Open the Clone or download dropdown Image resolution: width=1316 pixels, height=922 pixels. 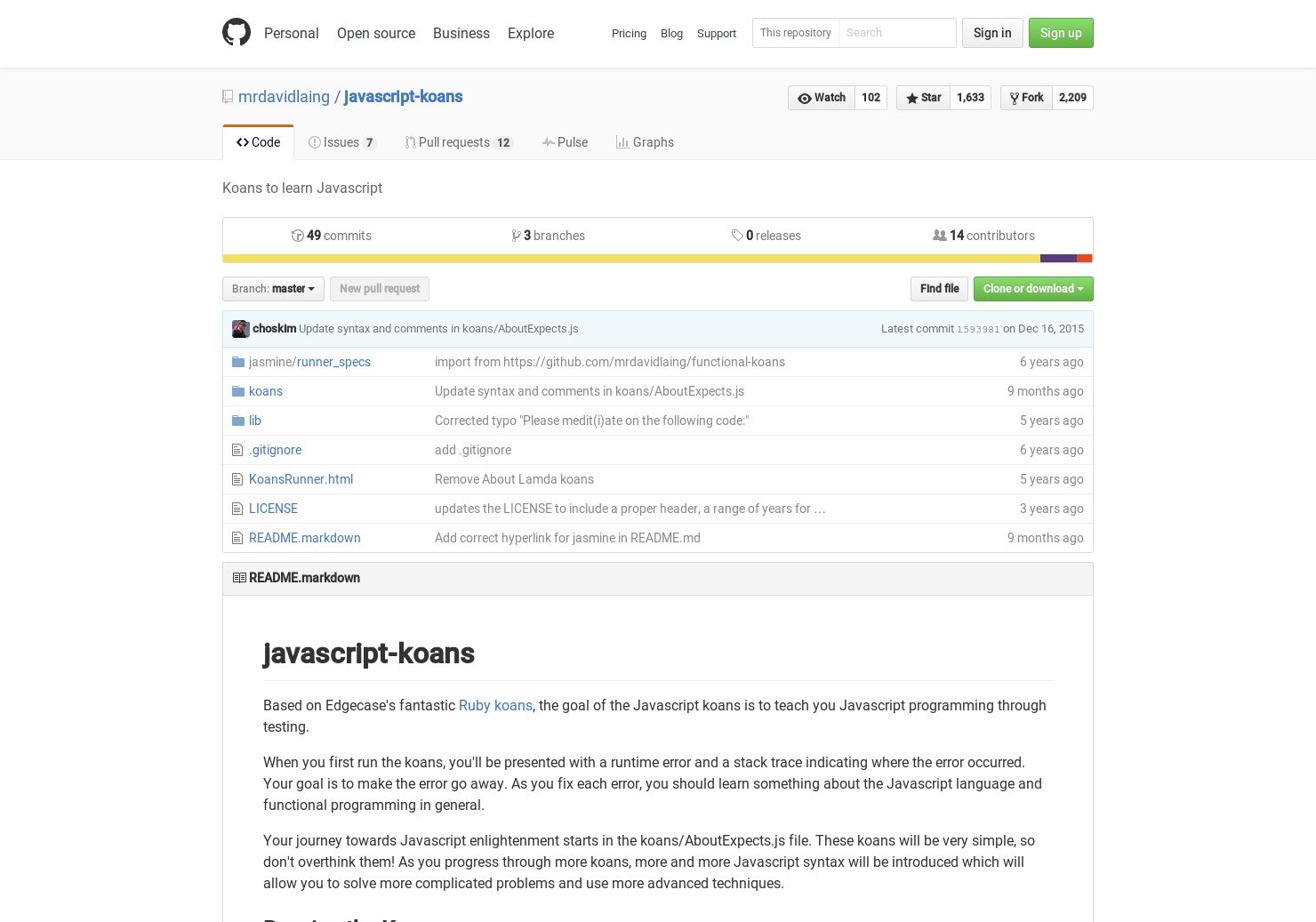tap(1032, 288)
